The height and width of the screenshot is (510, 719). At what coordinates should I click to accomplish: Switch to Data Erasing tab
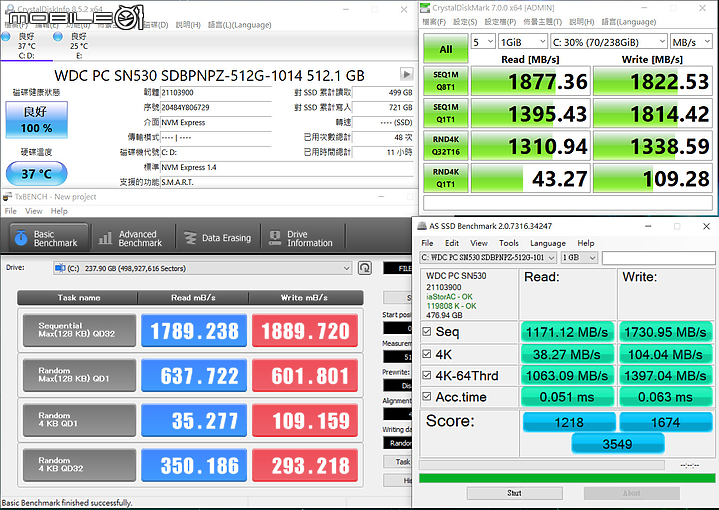click(218, 238)
